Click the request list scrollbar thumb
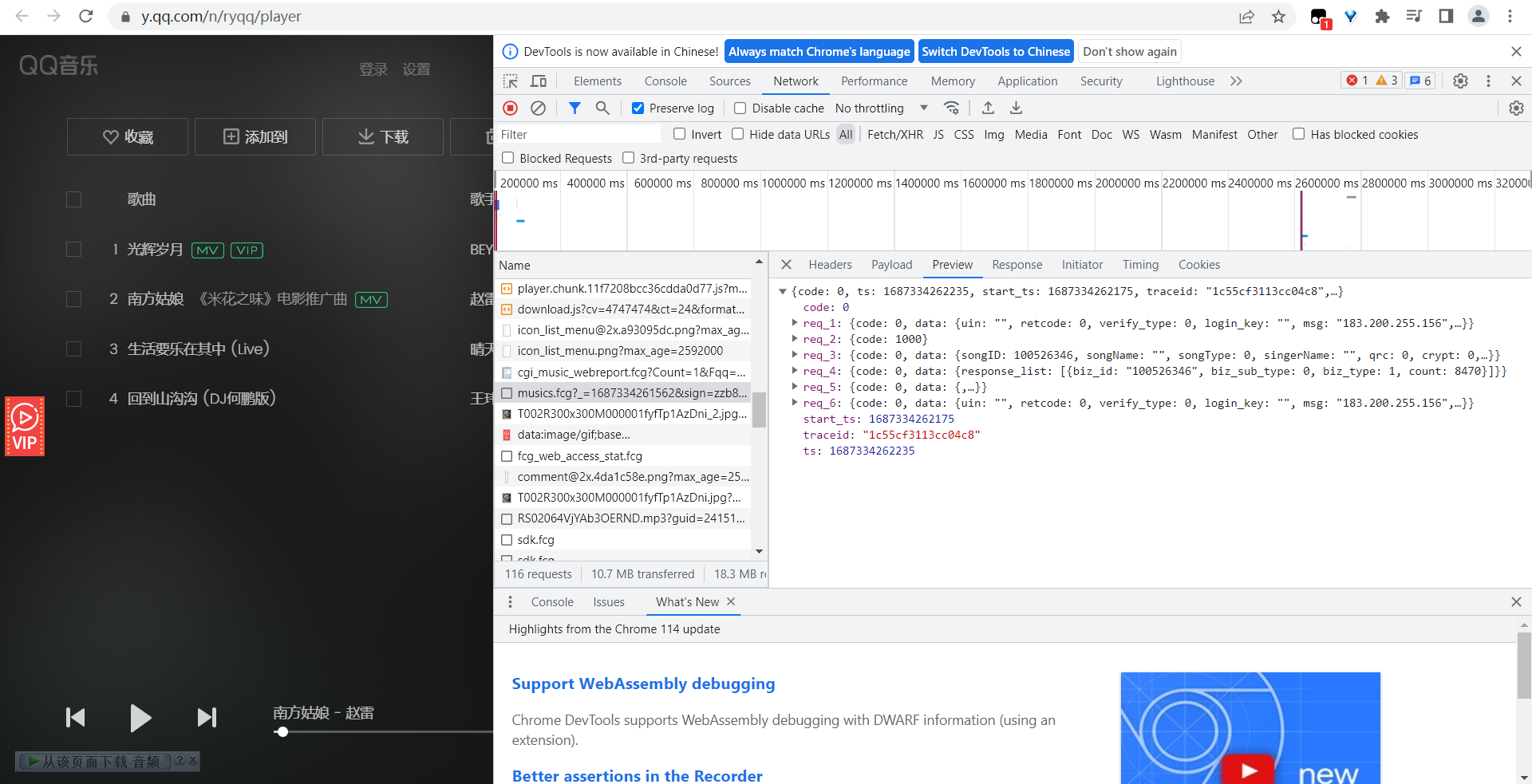This screenshot has width=1532, height=784. coord(759,410)
